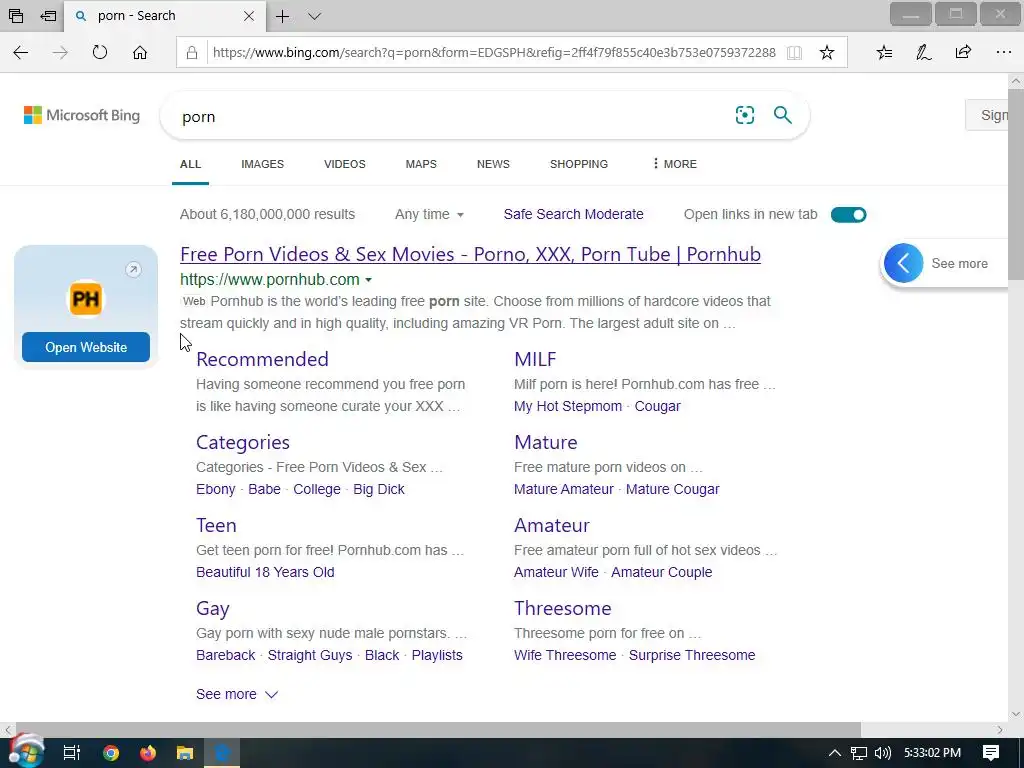
Task: Launch Chrome from the taskbar
Action: (111, 753)
